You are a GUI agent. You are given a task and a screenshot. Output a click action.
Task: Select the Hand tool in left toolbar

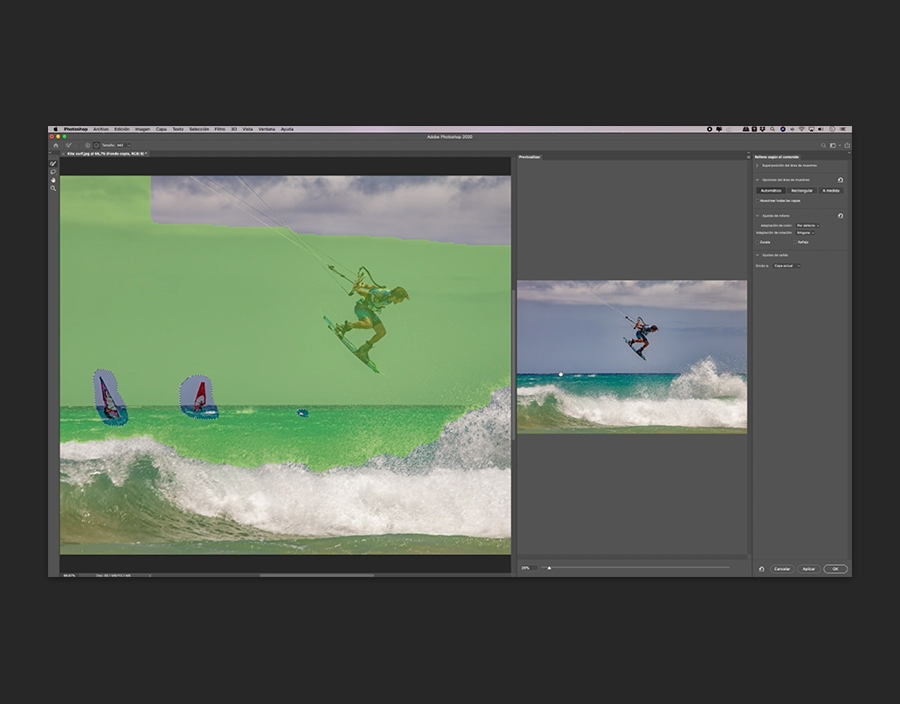point(53,180)
